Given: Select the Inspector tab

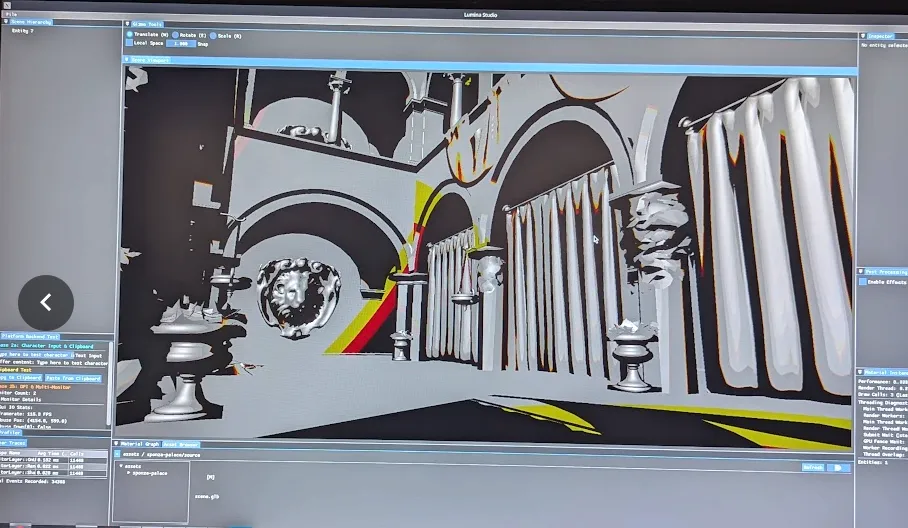Looking at the screenshot, I should click(880, 36).
